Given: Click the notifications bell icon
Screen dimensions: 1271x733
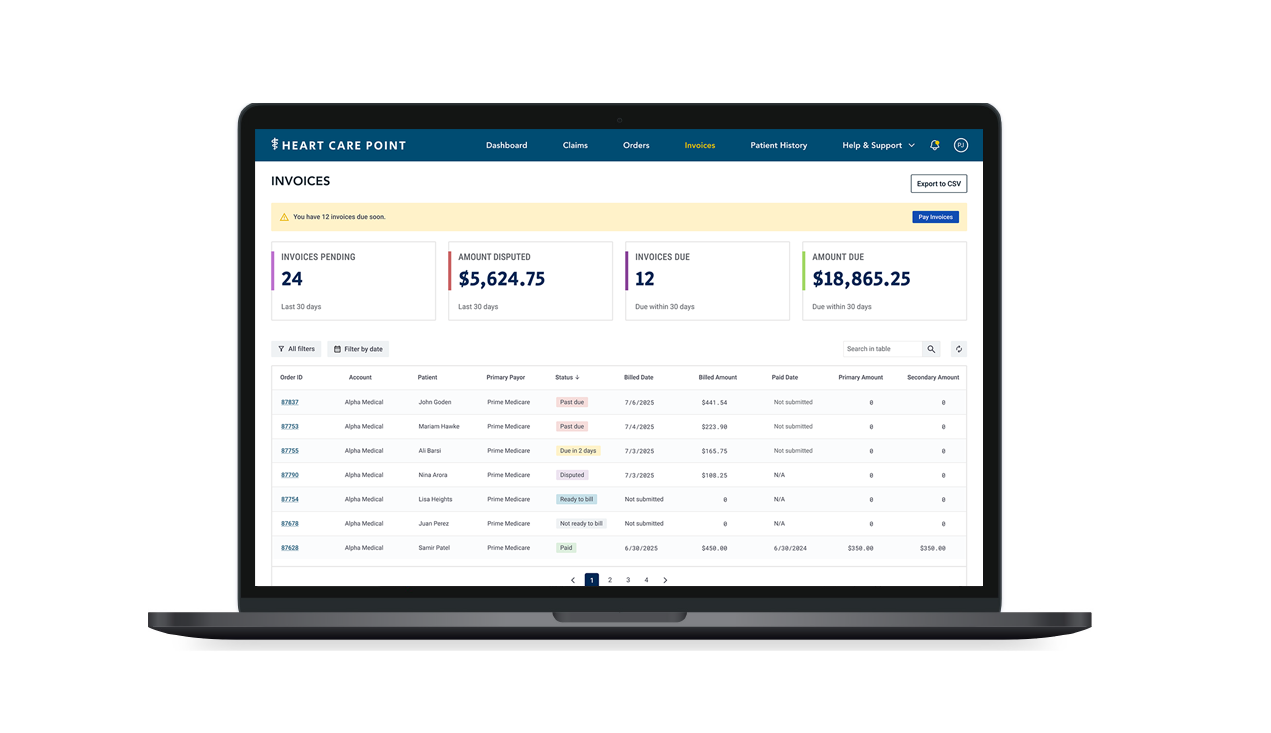Looking at the screenshot, I should pos(934,145).
